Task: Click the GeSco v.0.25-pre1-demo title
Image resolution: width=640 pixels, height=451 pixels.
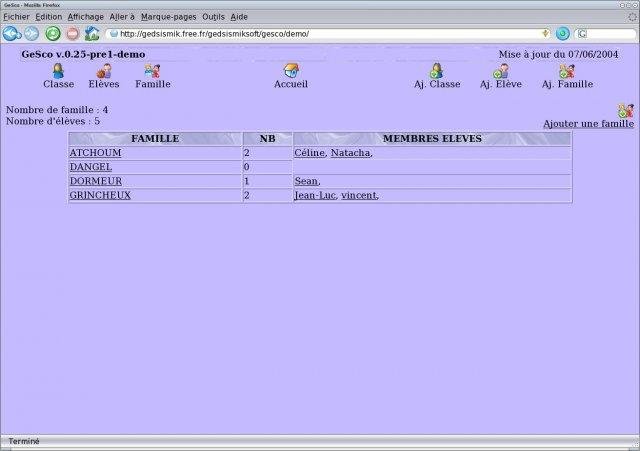Action: pyautogui.click(x=83, y=54)
